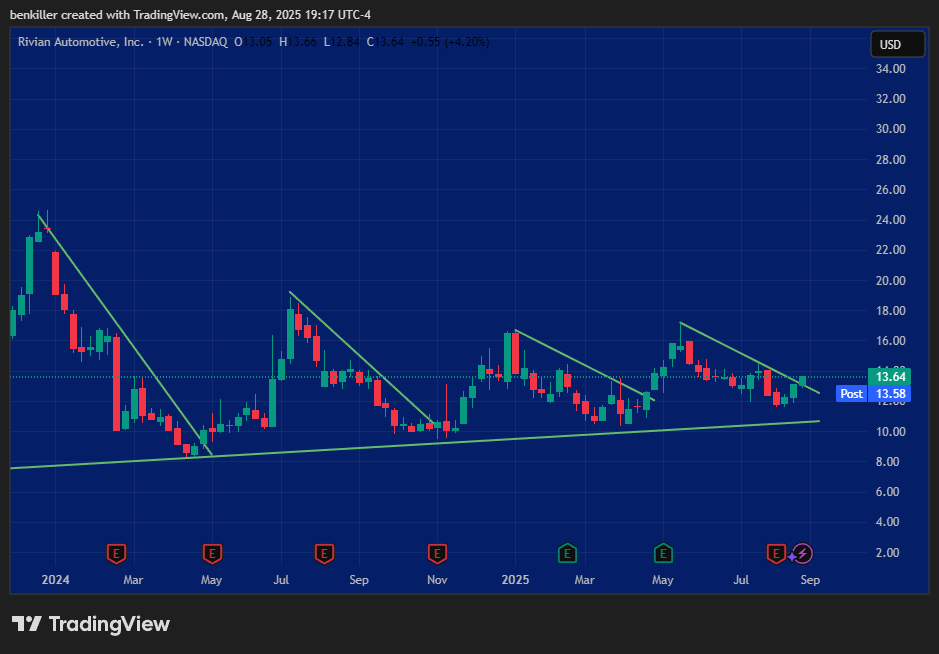
Task: Click the 22.00 price axis label
Action: [x=890, y=250]
